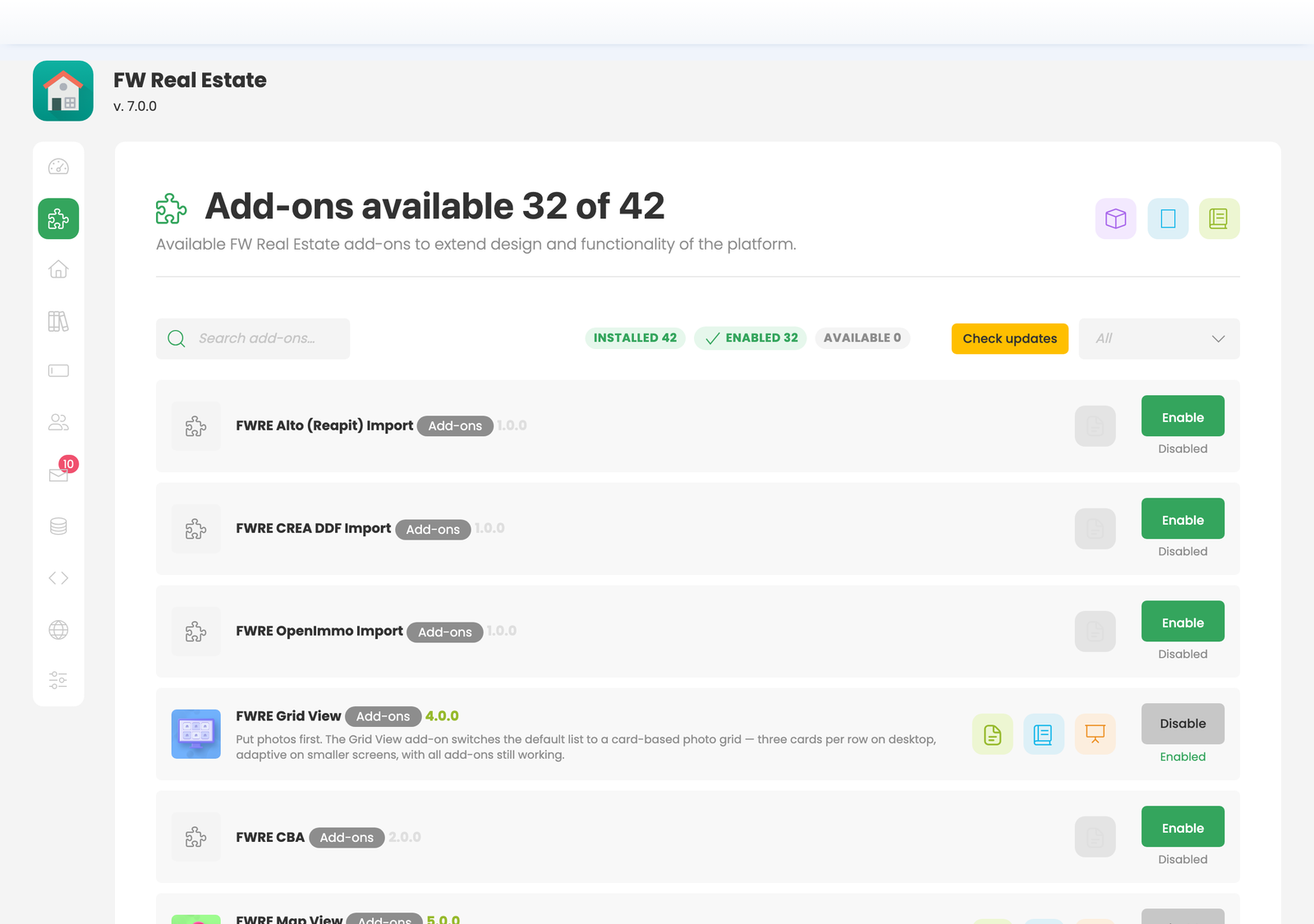This screenshot has height=924, width=1314.
Task: Open the dashboard gauge icon in sidebar
Action: pyautogui.click(x=58, y=167)
